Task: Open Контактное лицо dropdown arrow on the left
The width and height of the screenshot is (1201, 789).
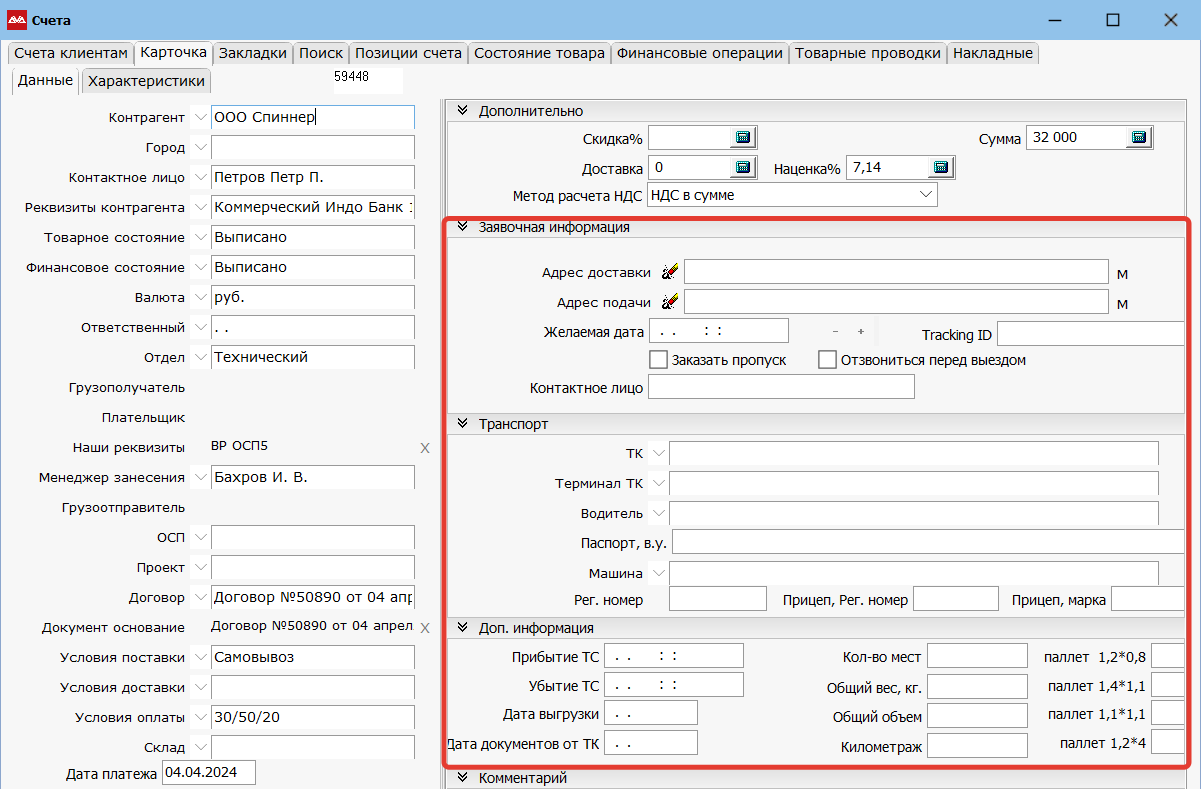Action: (x=200, y=178)
